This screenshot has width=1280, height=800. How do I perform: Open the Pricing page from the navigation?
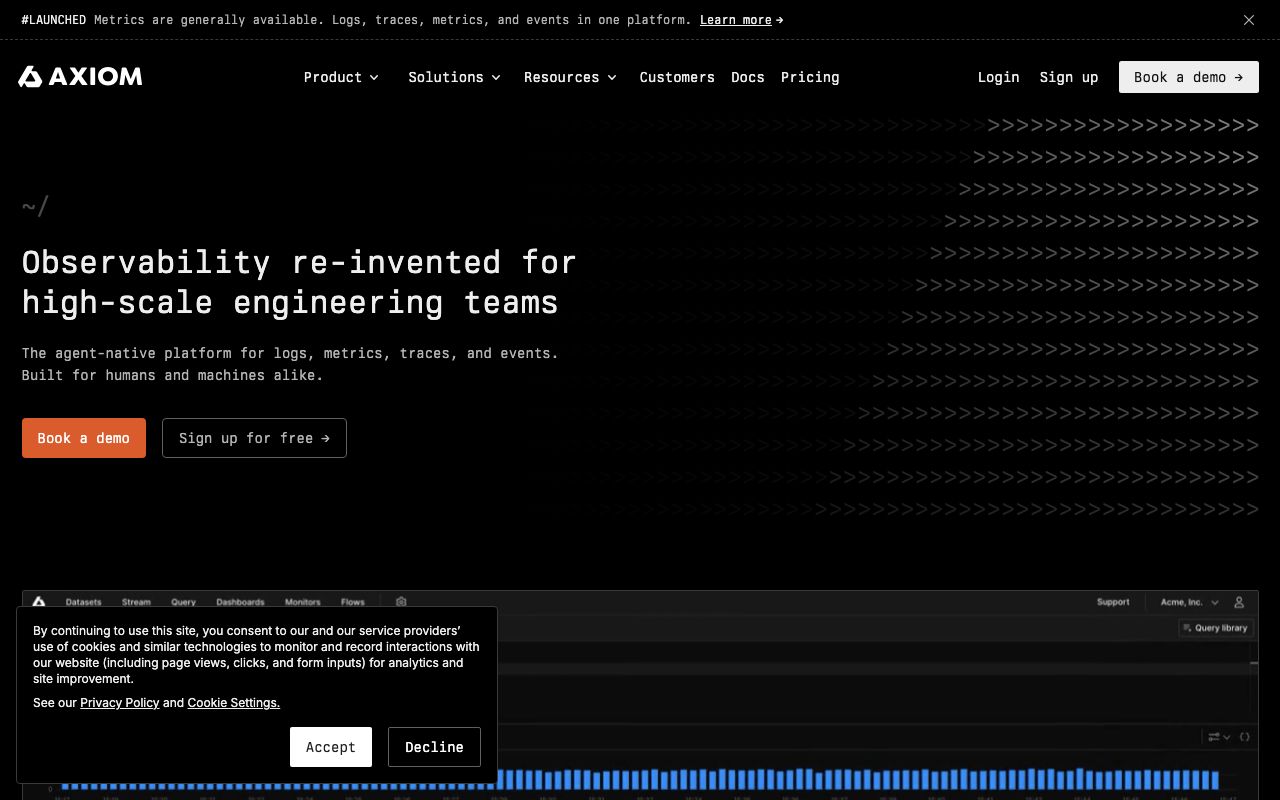point(810,77)
